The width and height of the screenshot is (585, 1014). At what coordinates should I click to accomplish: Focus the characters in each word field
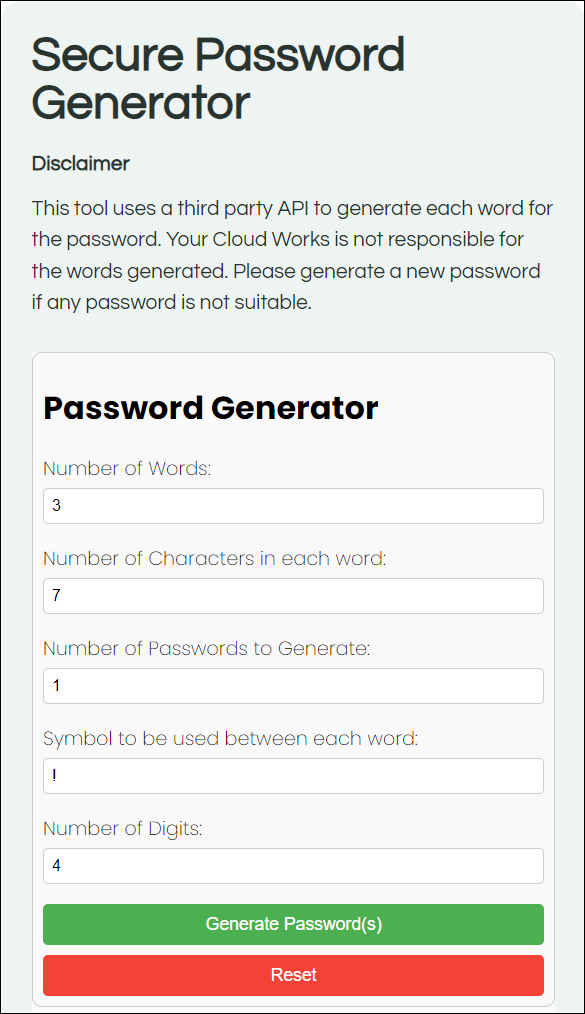pyautogui.click(x=293, y=596)
